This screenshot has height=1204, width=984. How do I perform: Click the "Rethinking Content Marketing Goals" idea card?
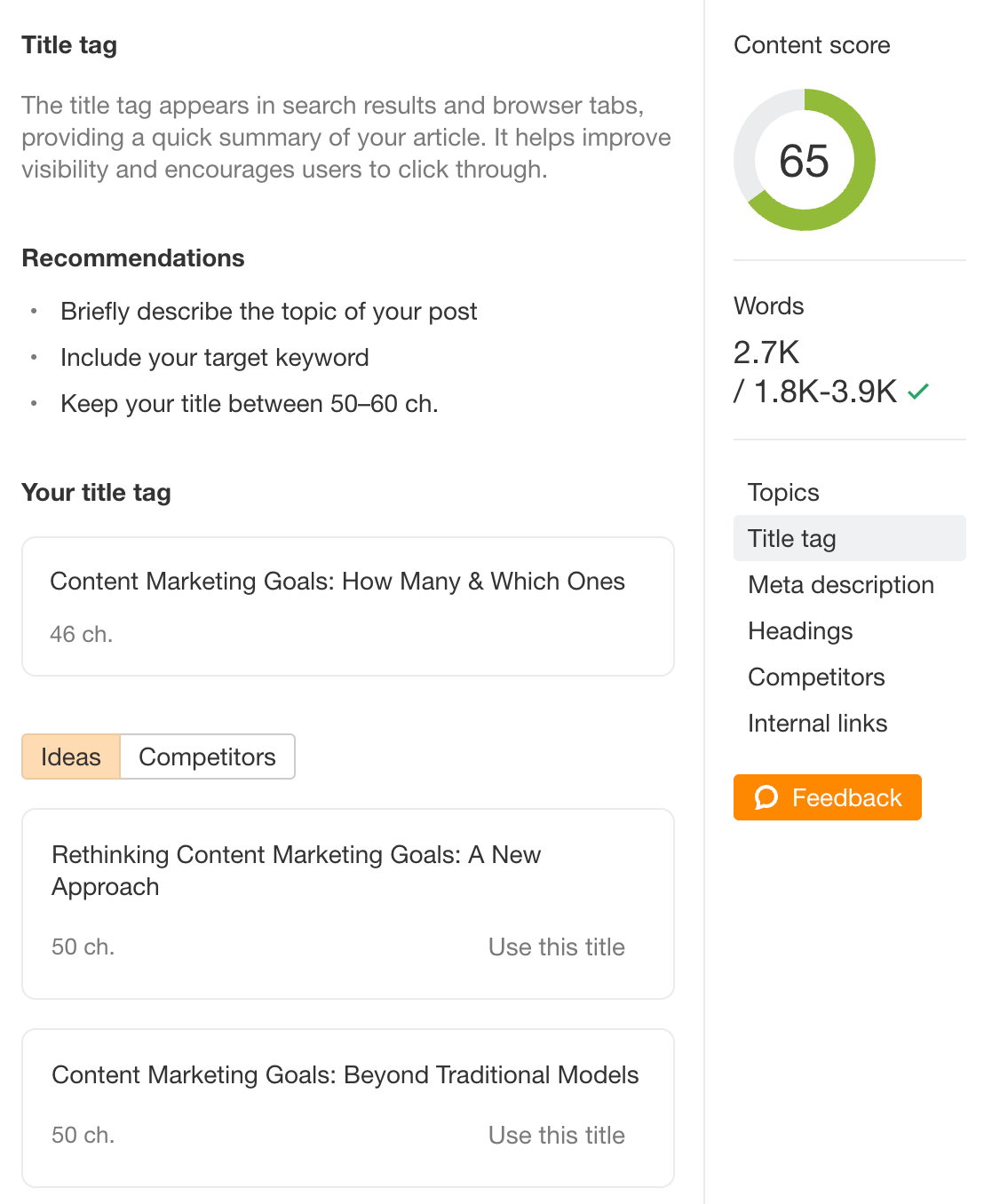(296, 870)
